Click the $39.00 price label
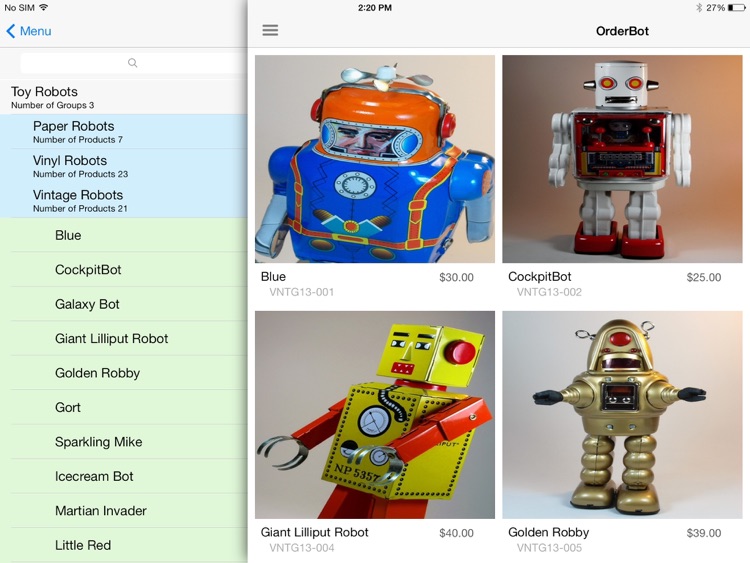The width and height of the screenshot is (750, 563). pos(704,533)
